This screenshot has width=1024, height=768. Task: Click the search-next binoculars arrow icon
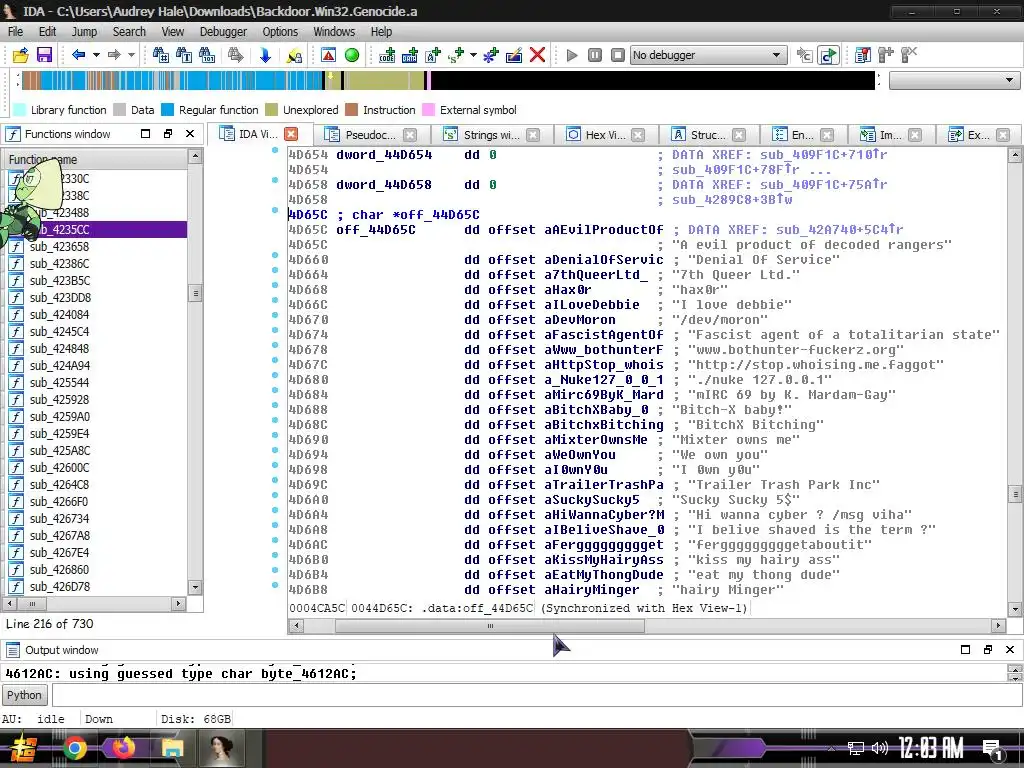[236, 56]
